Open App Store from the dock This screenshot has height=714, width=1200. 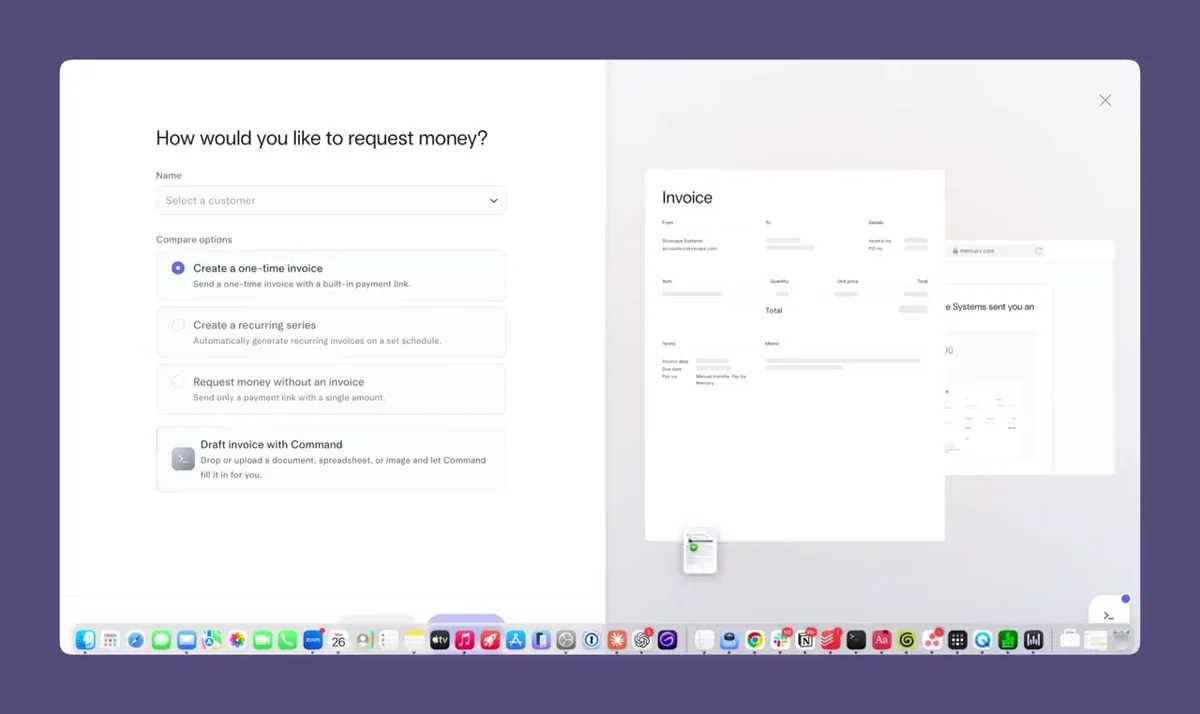point(516,640)
